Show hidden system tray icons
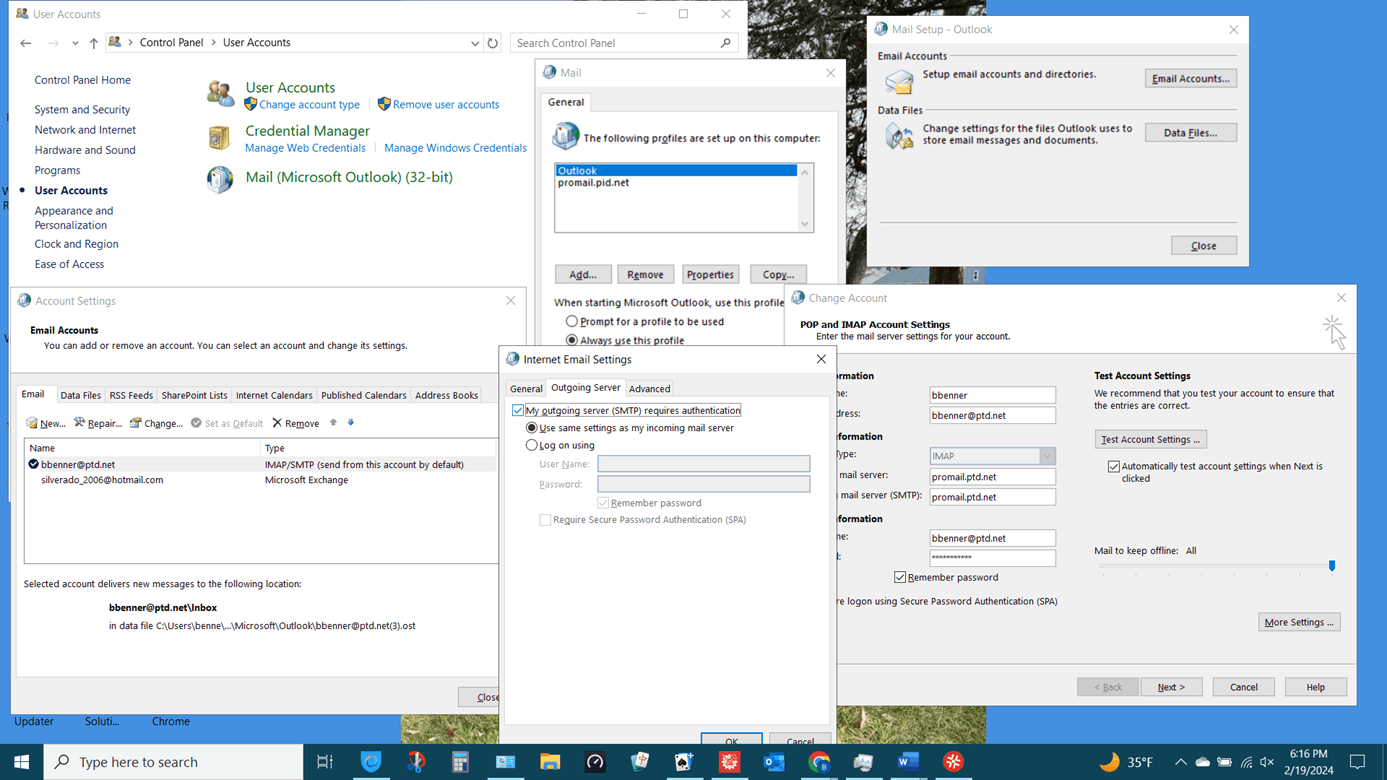The width and height of the screenshot is (1387, 780). (1180, 762)
